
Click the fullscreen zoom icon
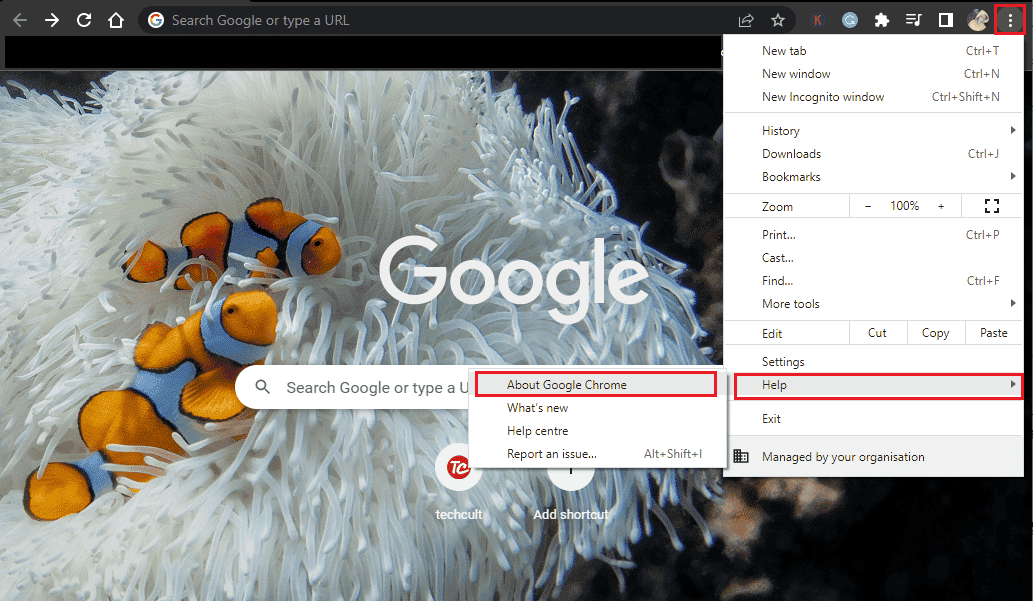[992, 206]
